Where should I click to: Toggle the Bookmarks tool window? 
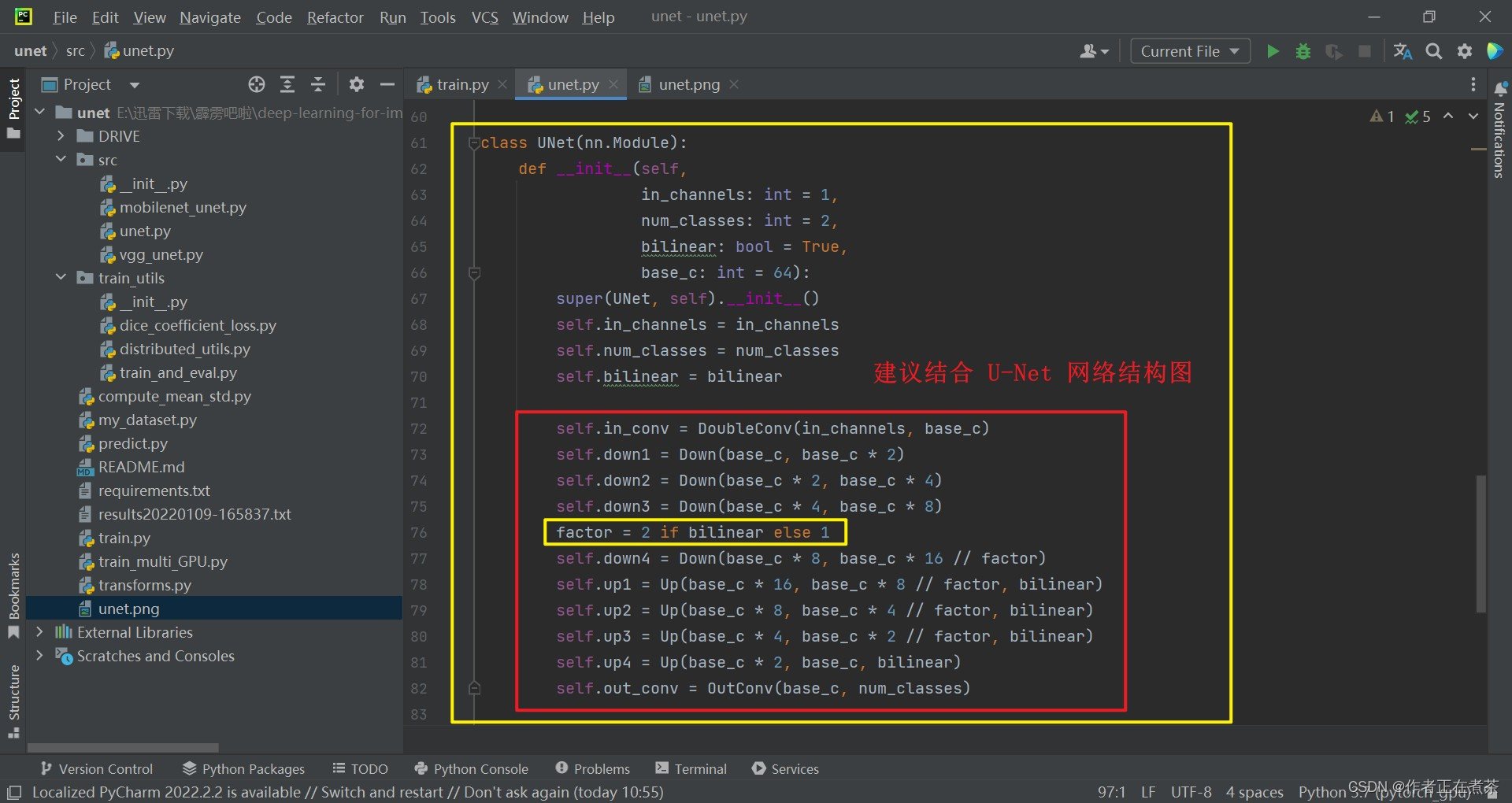pyautogui.click(x=13, y=595)
